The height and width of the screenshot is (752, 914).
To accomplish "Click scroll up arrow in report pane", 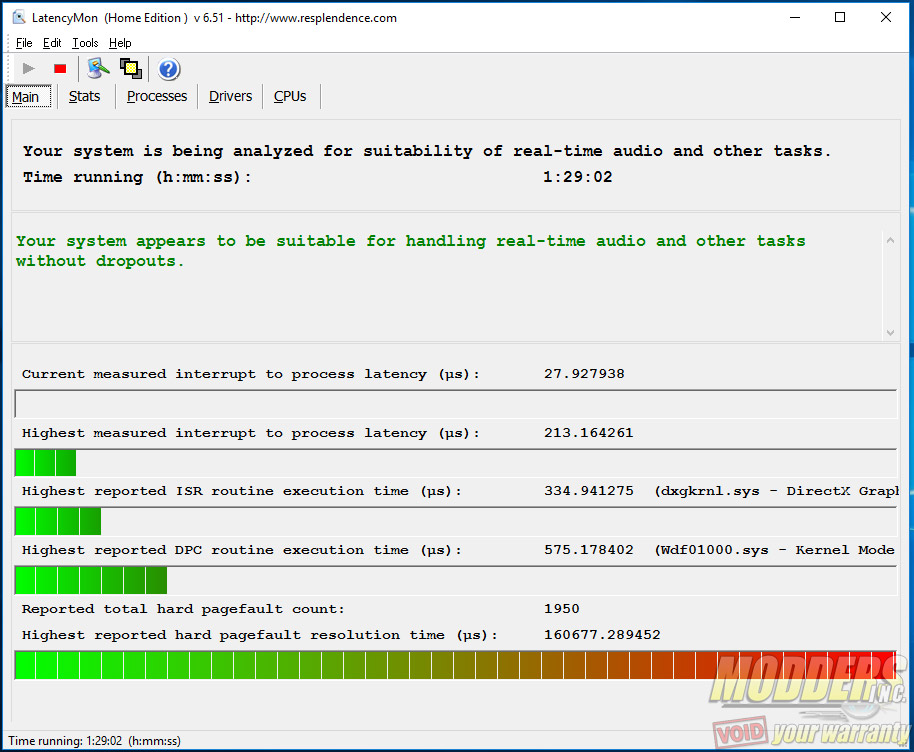I will coord(890,240).
